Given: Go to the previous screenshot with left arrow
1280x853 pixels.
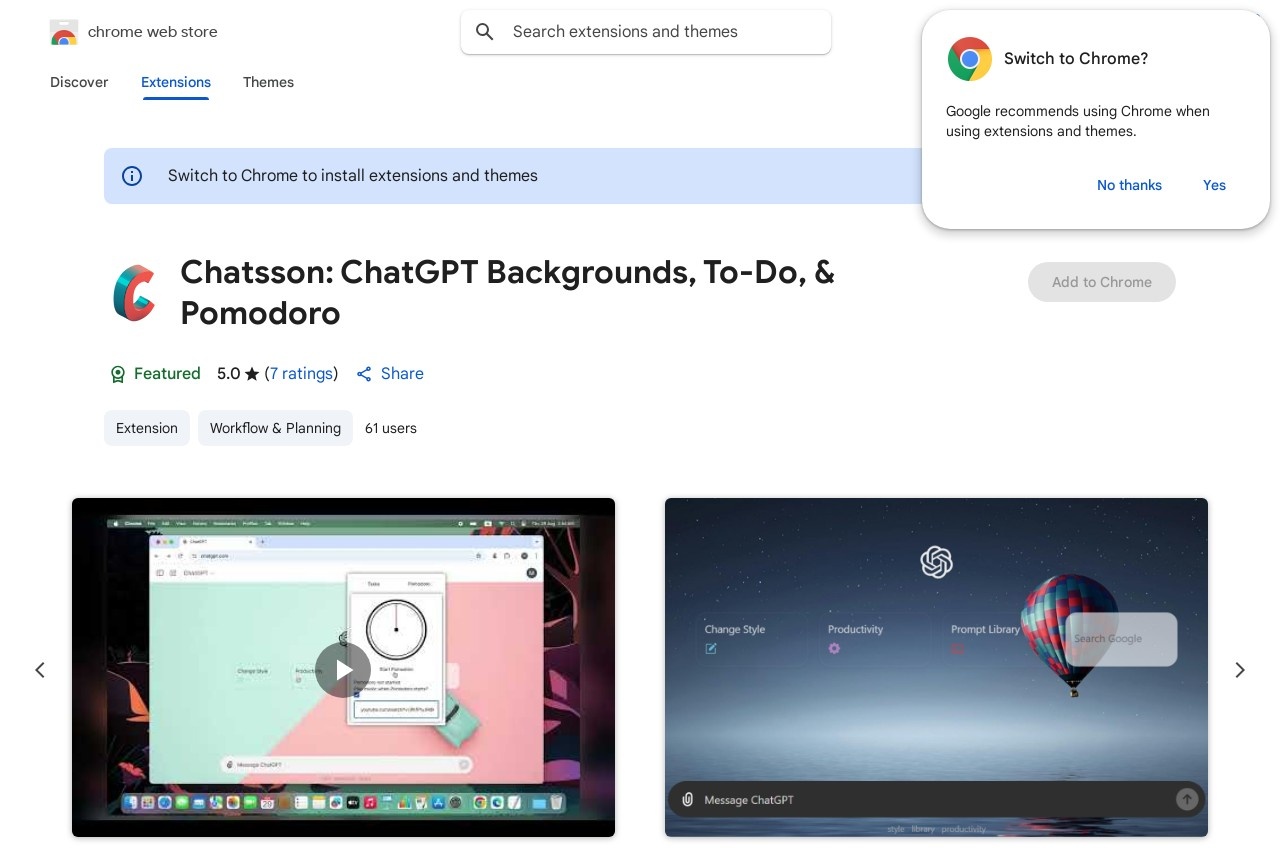Looking at the screenshot, I should pos(40,670).
